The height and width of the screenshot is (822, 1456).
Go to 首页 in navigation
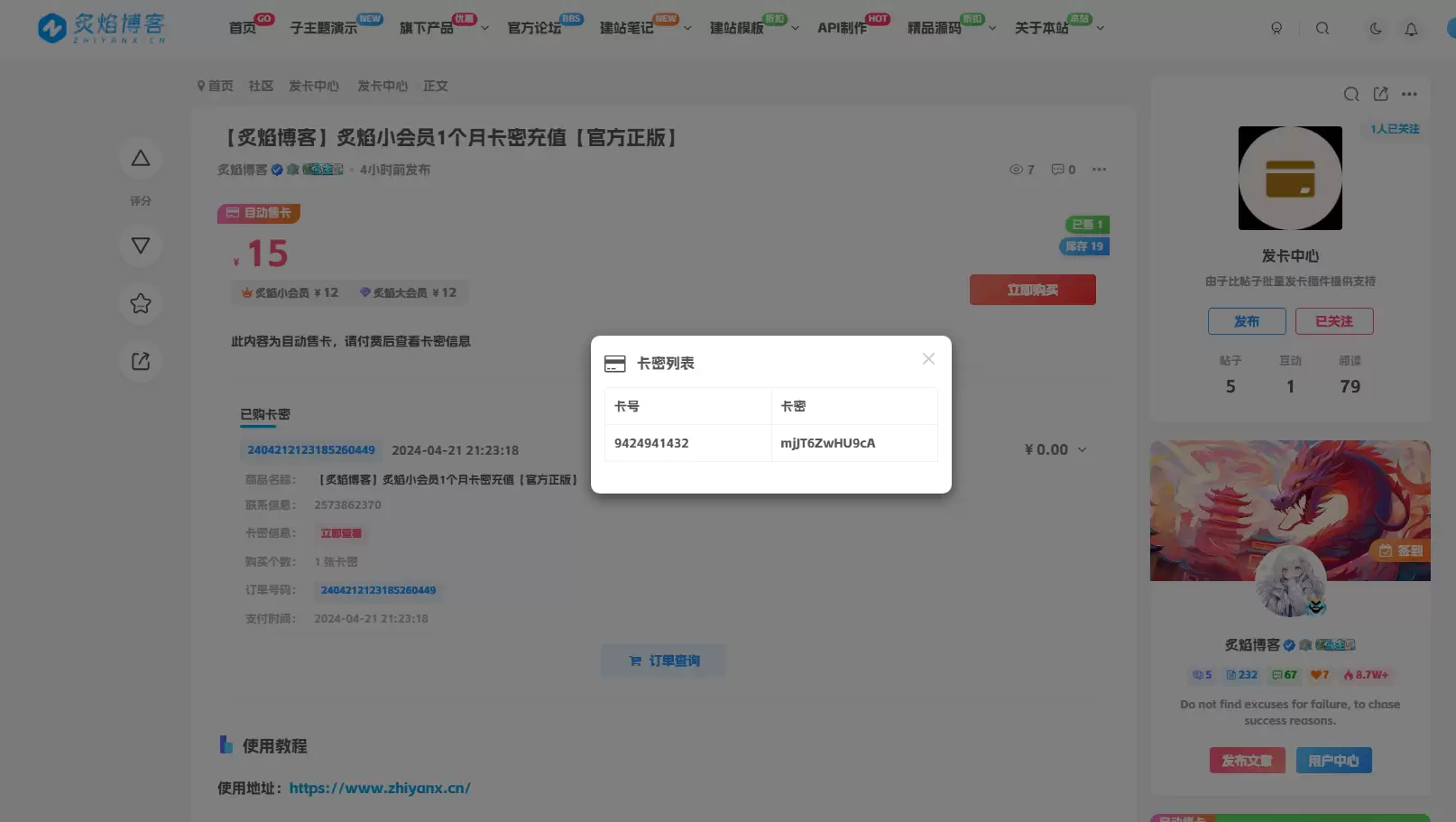(243, 28)
